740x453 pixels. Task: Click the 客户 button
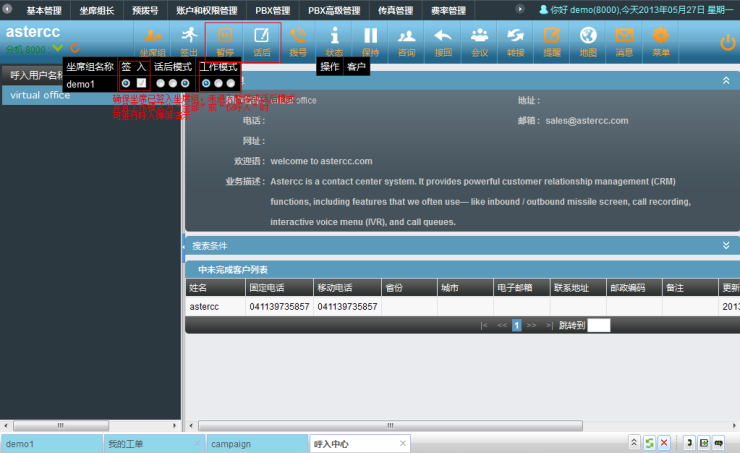coord(357,66)
